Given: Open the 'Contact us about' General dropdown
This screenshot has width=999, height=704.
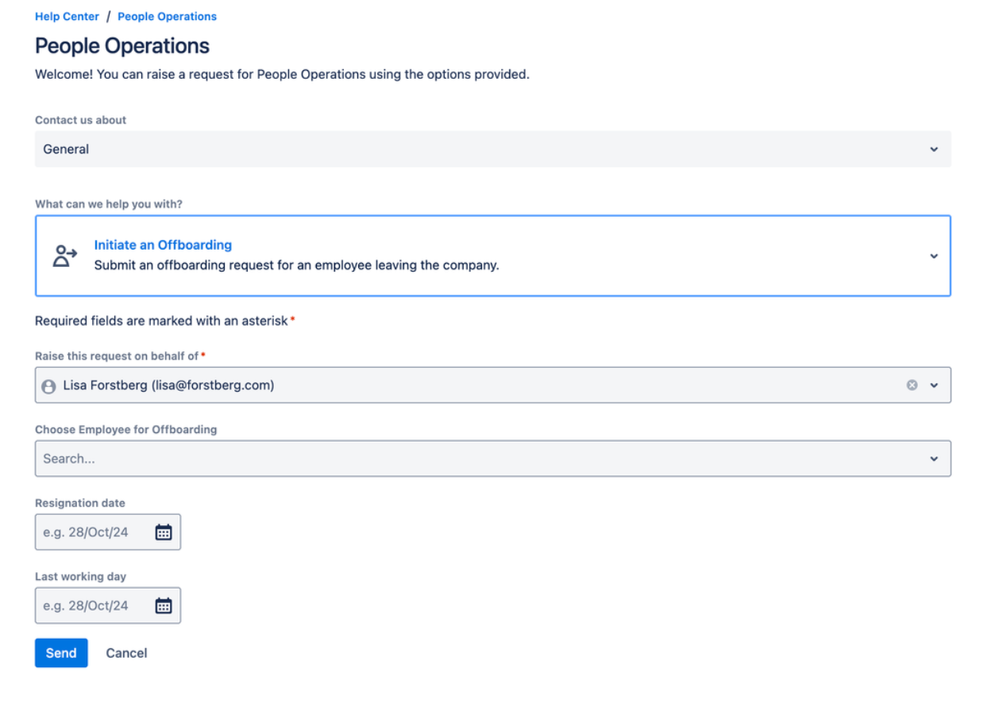Looking at the screenshot, I should coord(480,149).
